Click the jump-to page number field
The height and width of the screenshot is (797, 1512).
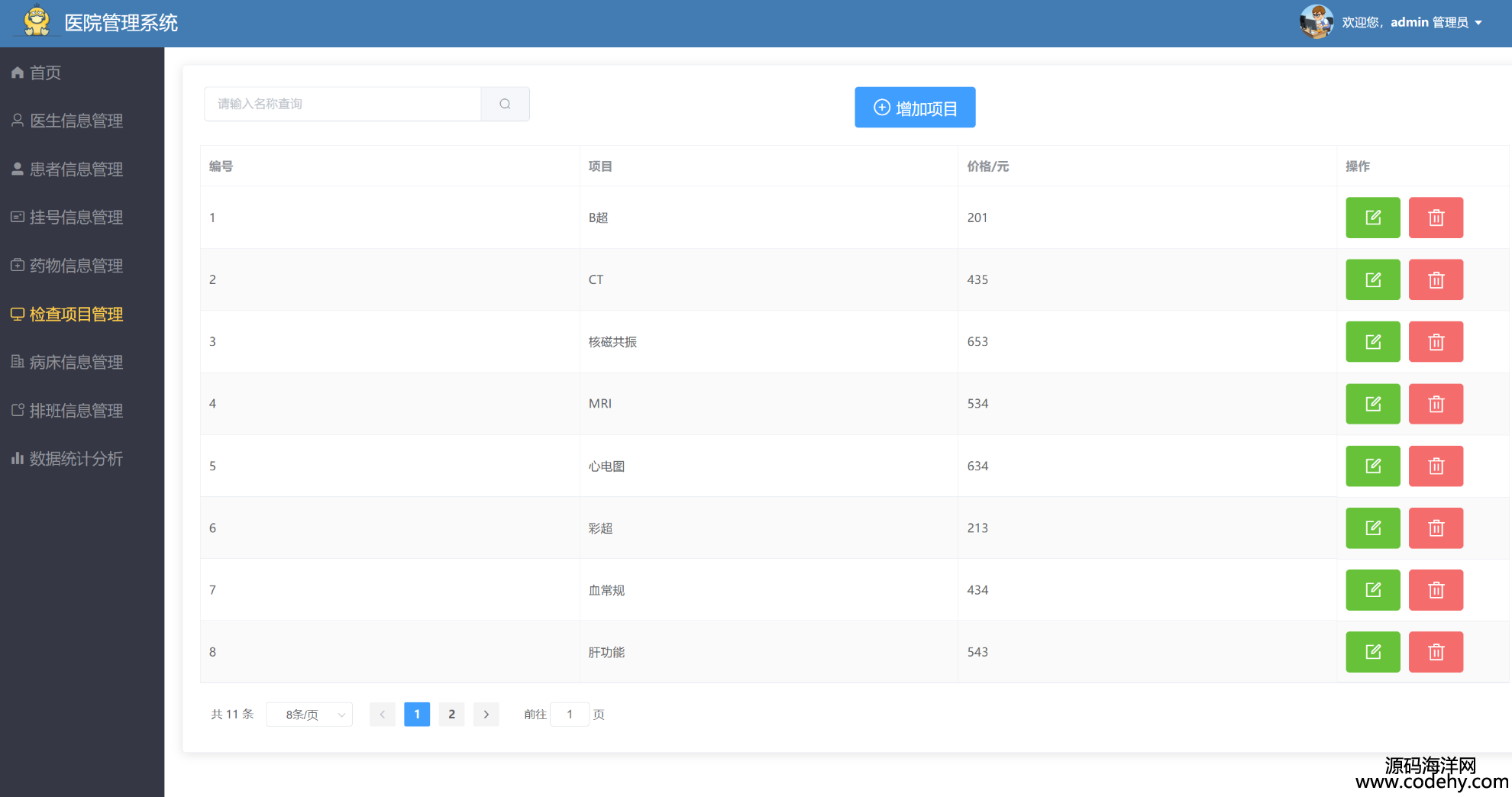(569, 715)
